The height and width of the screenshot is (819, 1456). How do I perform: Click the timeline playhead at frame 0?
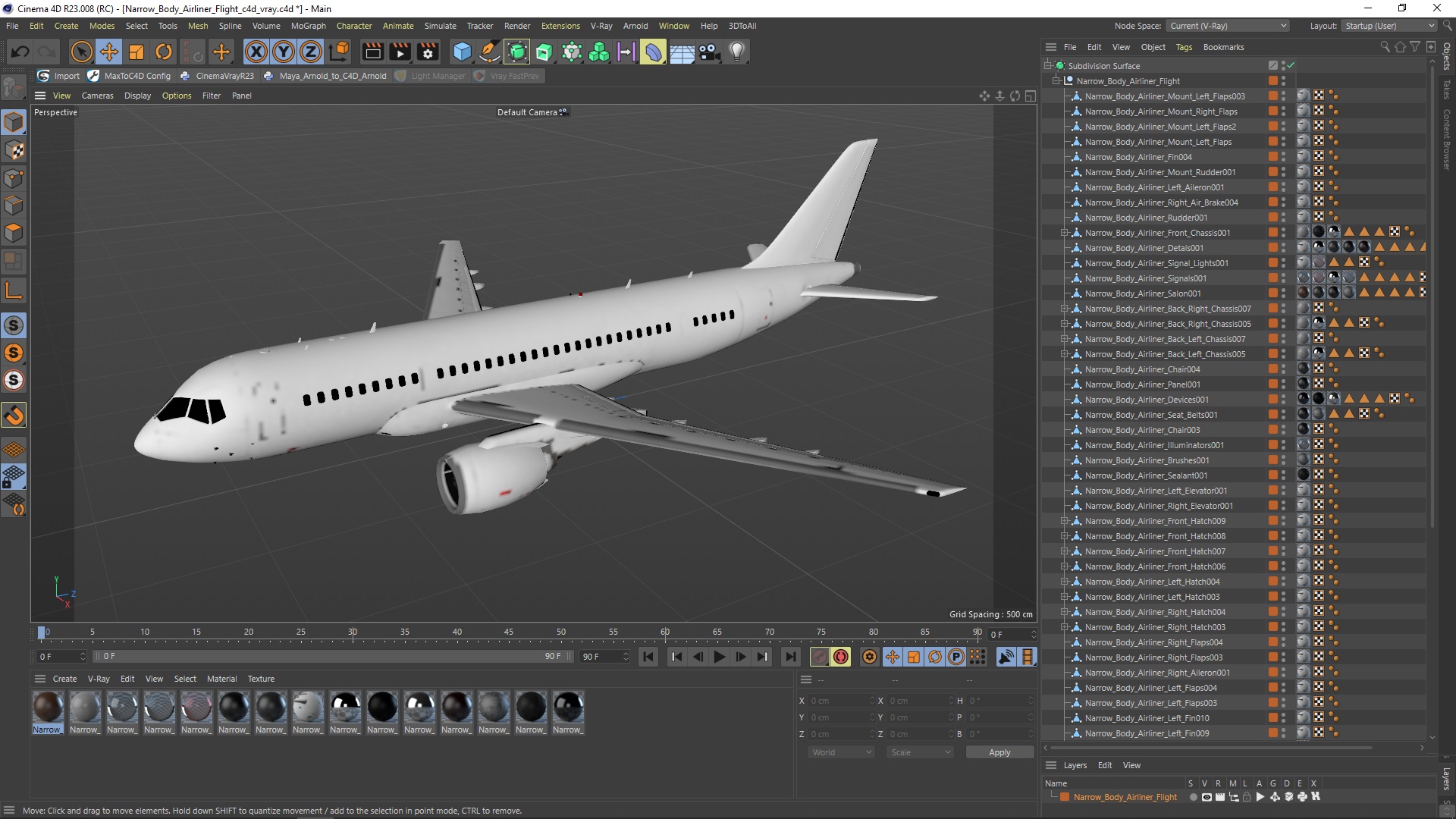pyautogui.click(x=41, y=632)
